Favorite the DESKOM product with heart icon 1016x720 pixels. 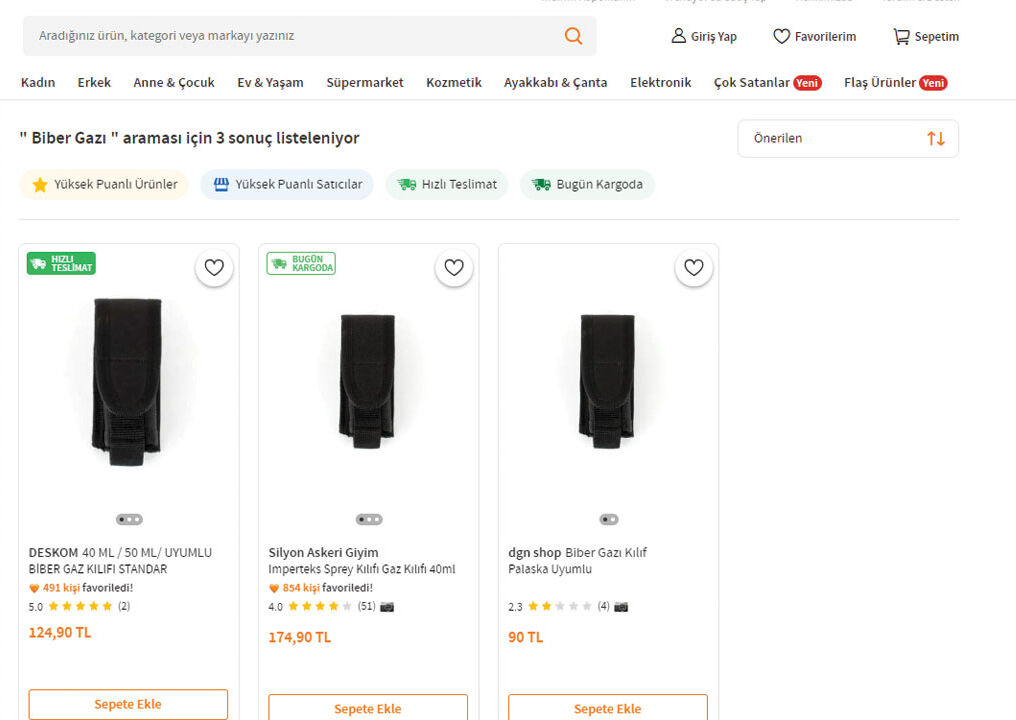pos(214,267)
